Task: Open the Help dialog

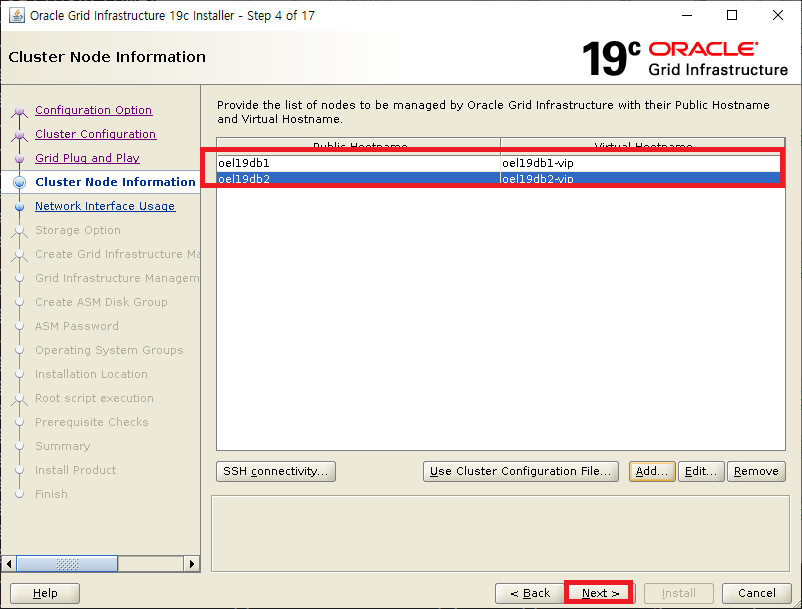Action: 45,594
